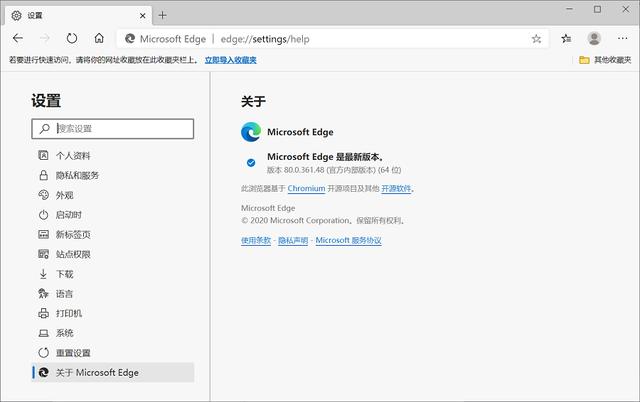Open 个人资料 settings section
The width and height of the screenshot is (640, 402).
pos(113,155)
